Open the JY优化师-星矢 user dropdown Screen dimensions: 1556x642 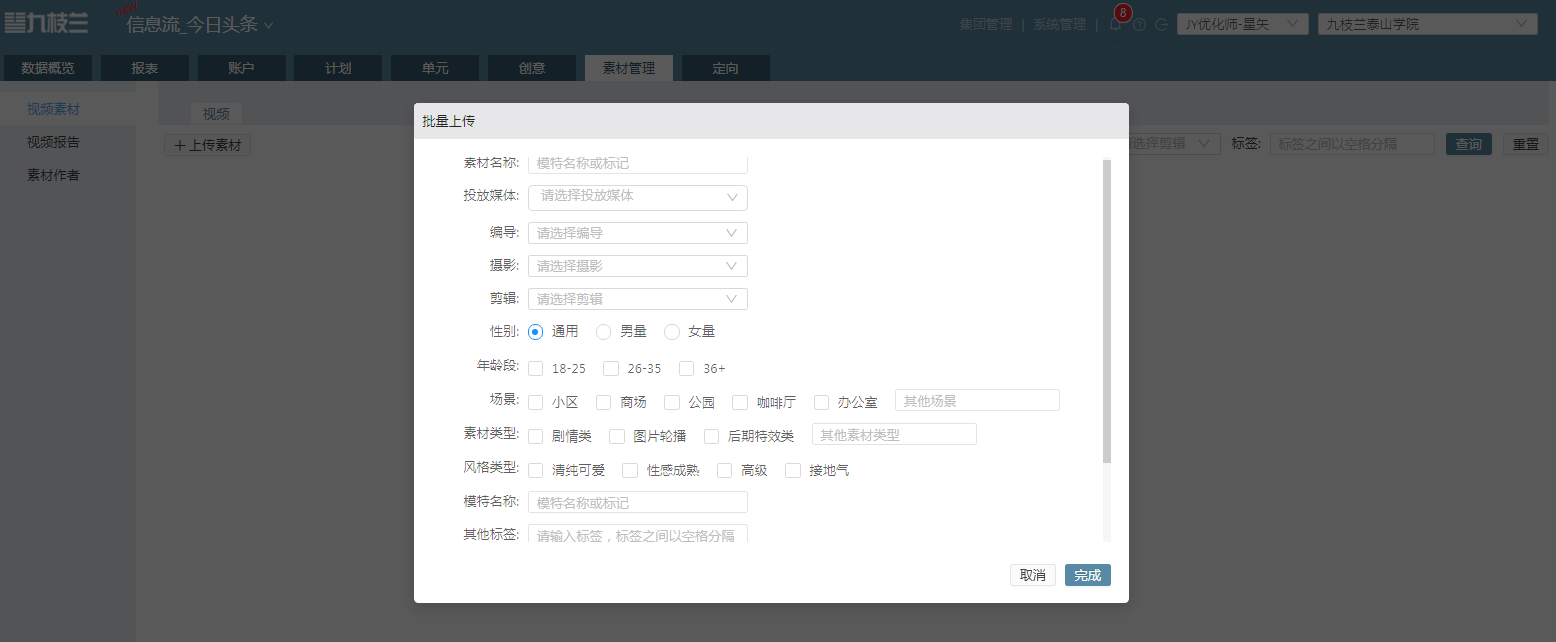pyautogui.click(x=1243, y=24)
